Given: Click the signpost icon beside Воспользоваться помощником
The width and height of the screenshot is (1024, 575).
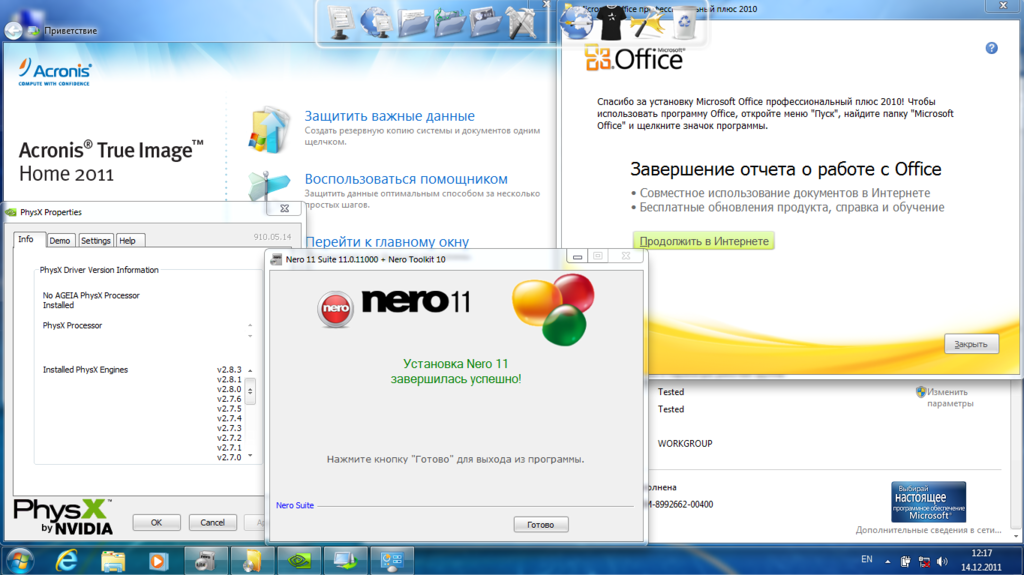Looking at the screenshot, I should coord(268,185).
